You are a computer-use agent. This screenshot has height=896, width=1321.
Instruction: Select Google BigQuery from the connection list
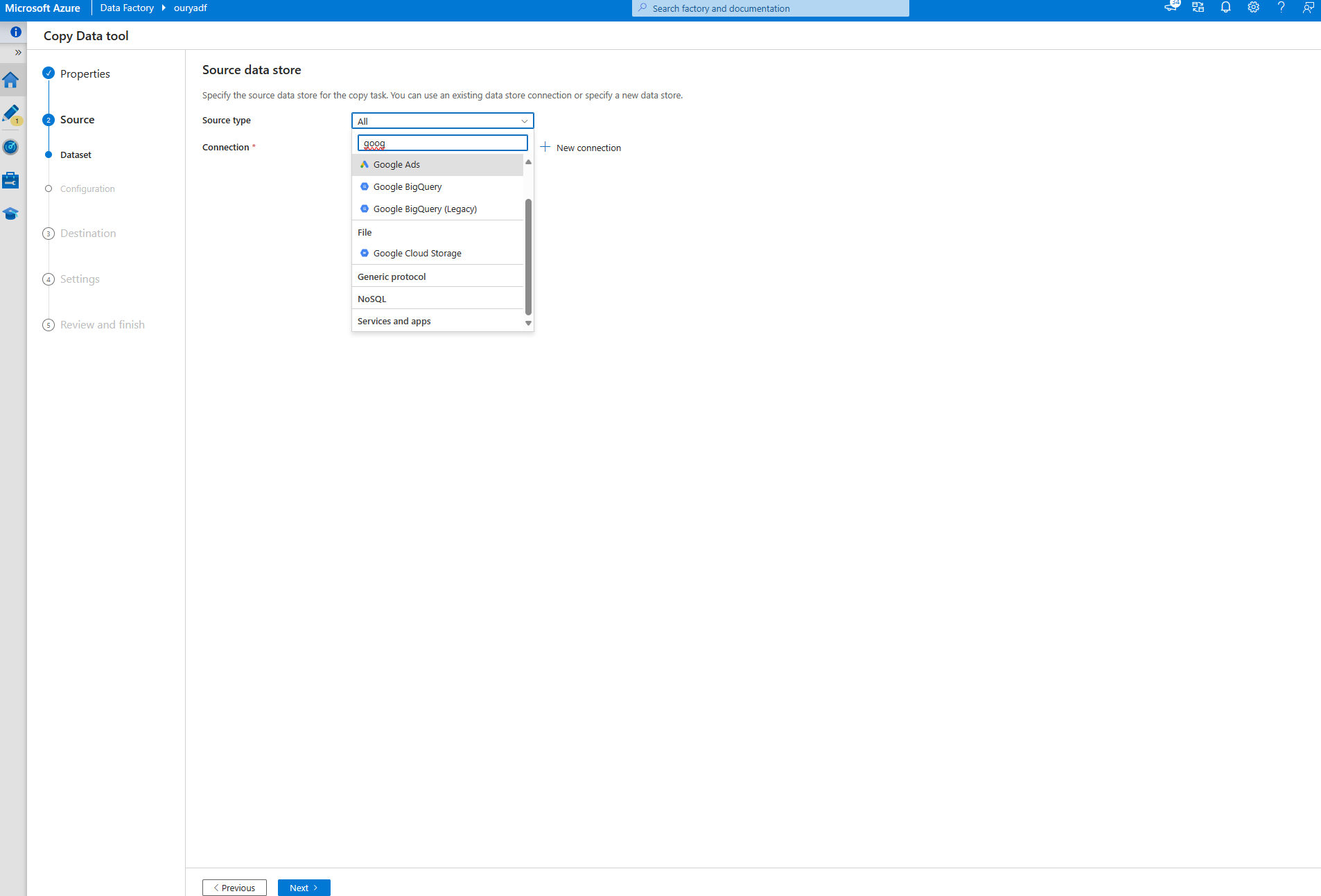407,186
